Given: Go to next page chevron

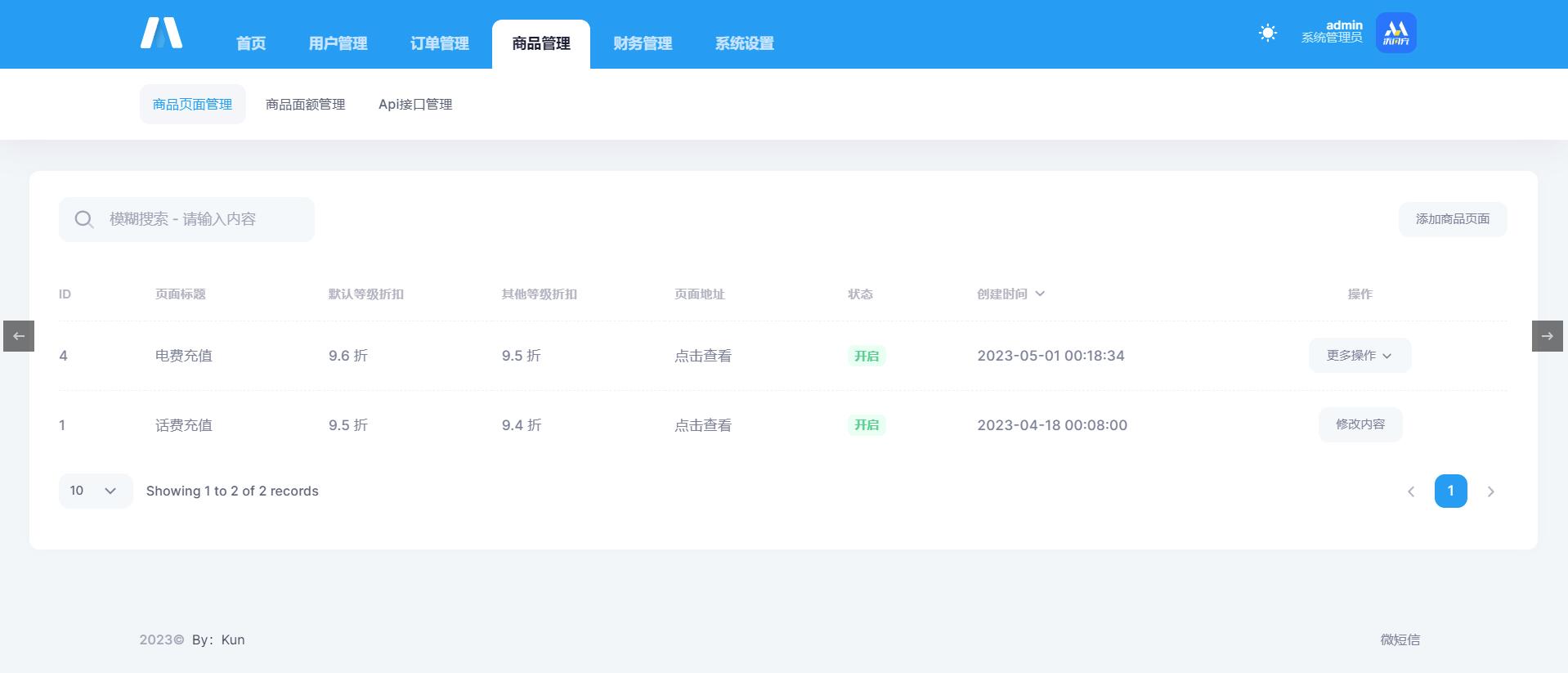Looking at the screenshot, I should pyautogui.click(x=1490, y=491).
